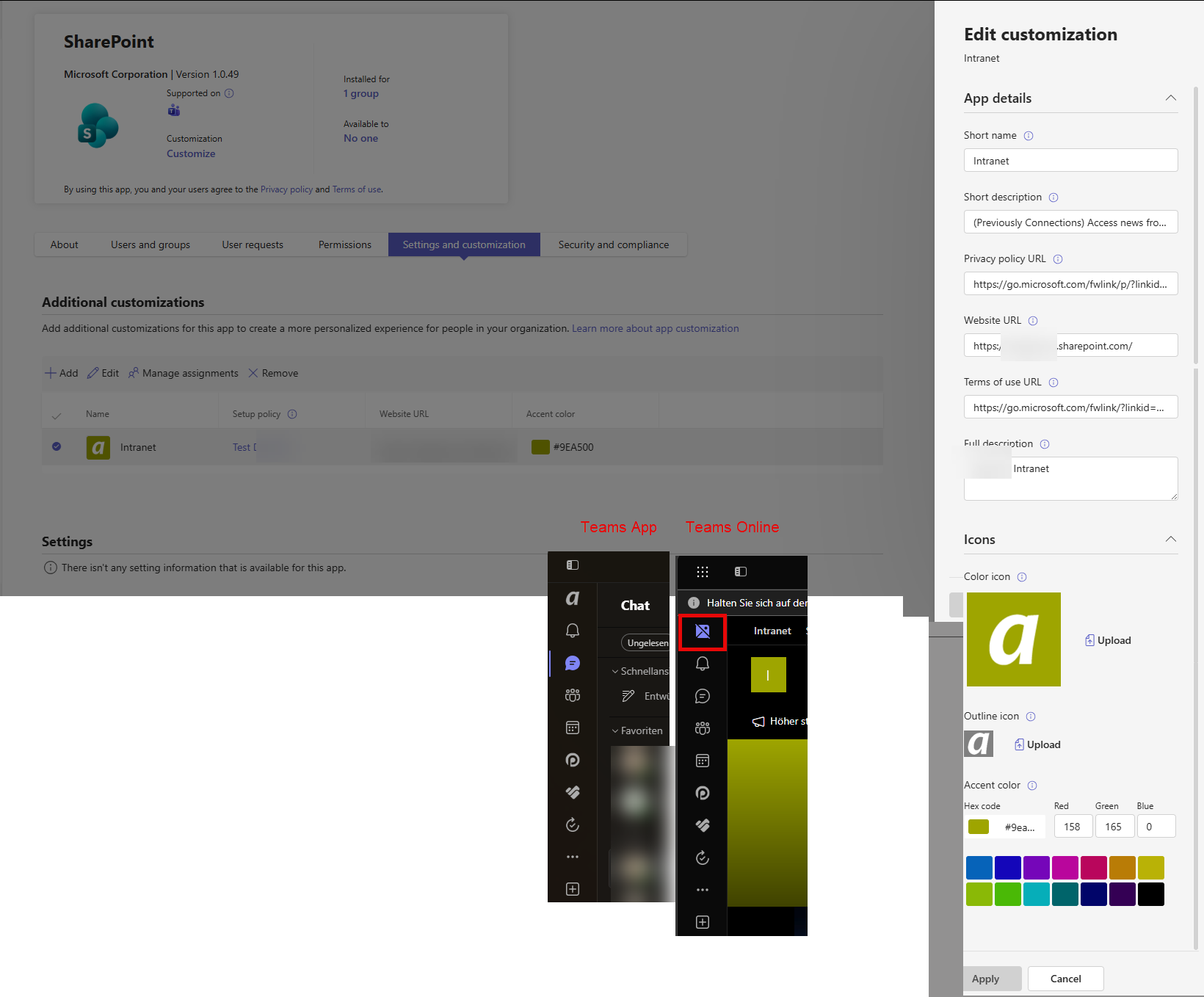Screen dimensions: 1204x997
Task: Click Remove in the customizations toolbar
Action: tap(273, 373)
